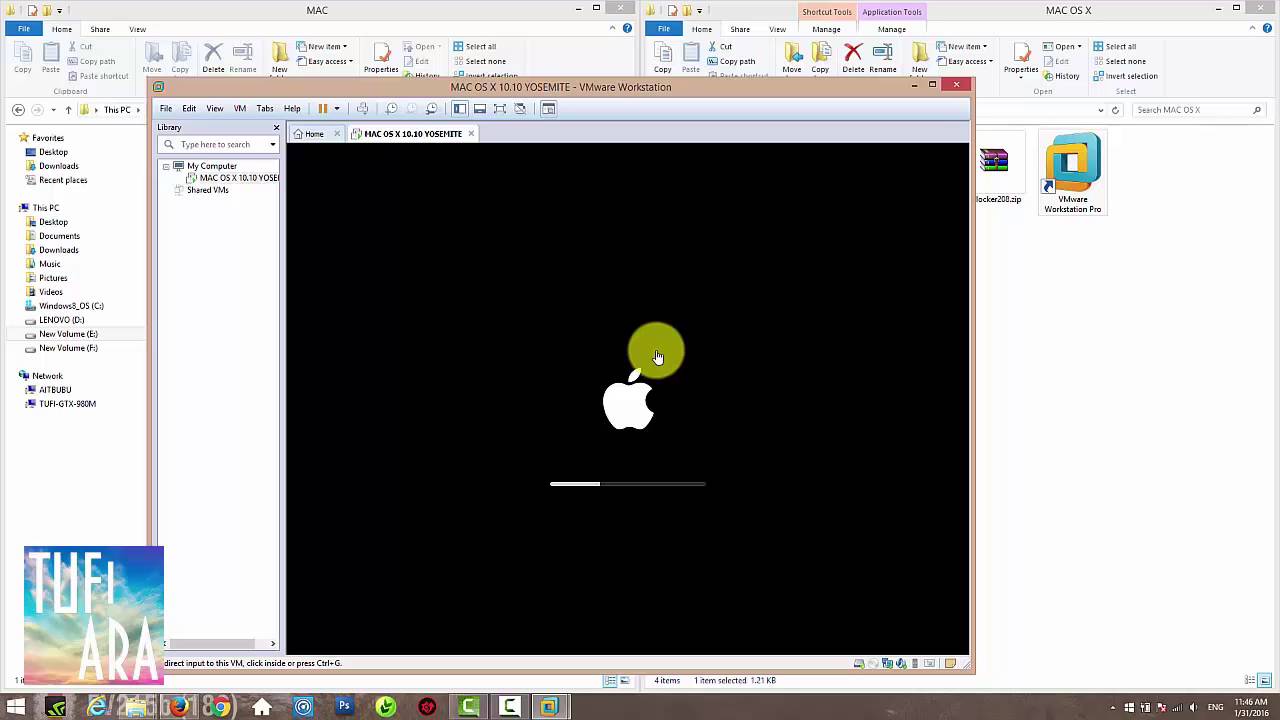Screen dimensions: 1280x720
Task: Open Recent places under Favorites
Action: (55, 180)
